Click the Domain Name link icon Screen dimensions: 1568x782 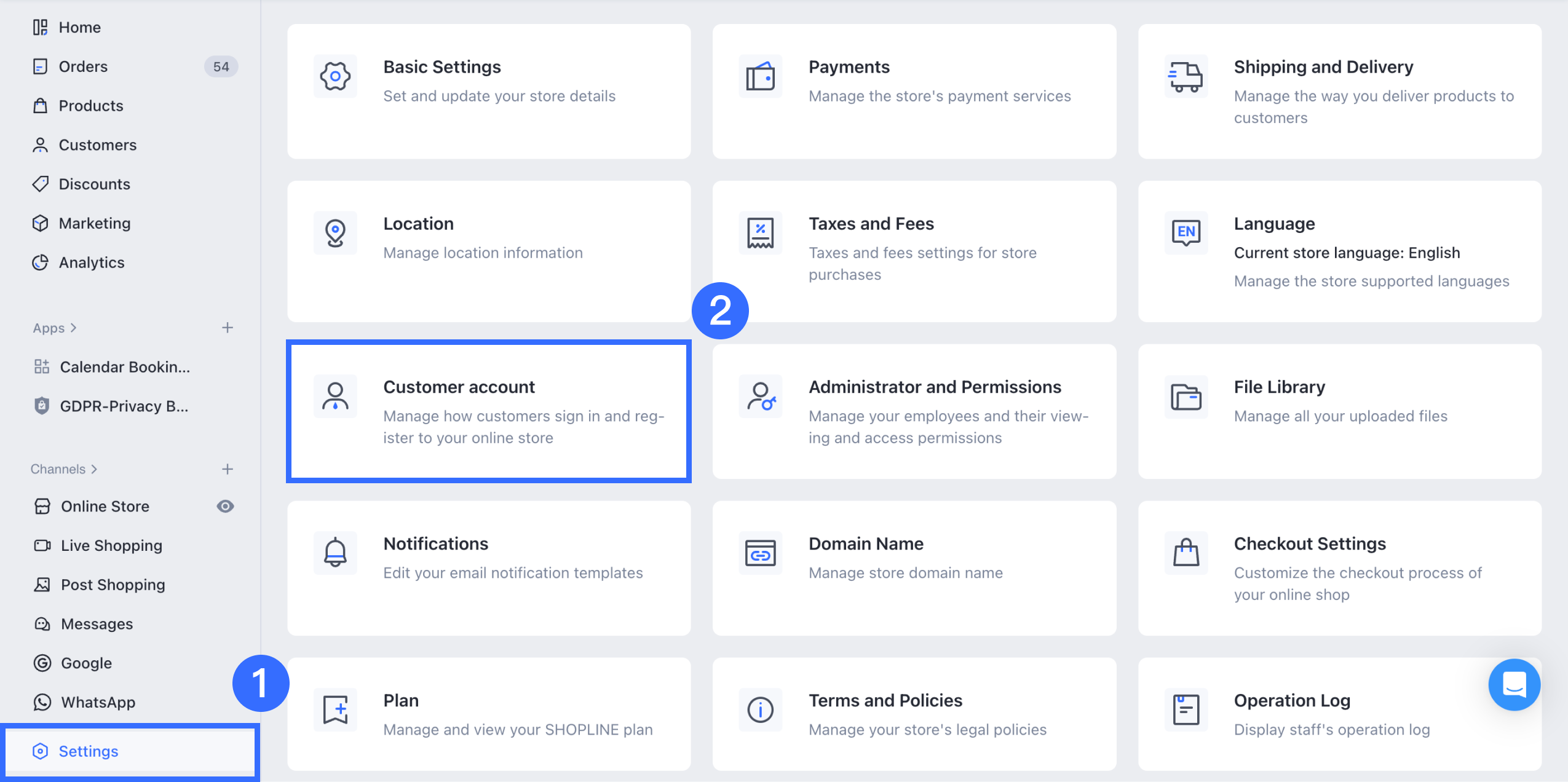[760, 553]
